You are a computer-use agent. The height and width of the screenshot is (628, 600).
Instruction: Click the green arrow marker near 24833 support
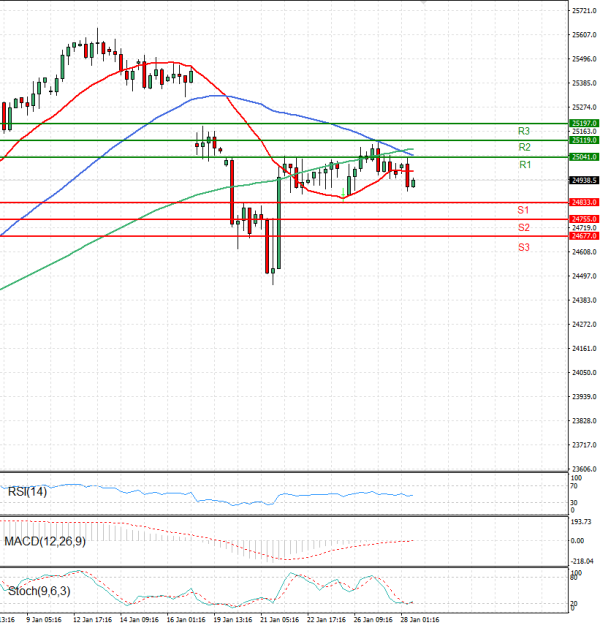[343, 193]
